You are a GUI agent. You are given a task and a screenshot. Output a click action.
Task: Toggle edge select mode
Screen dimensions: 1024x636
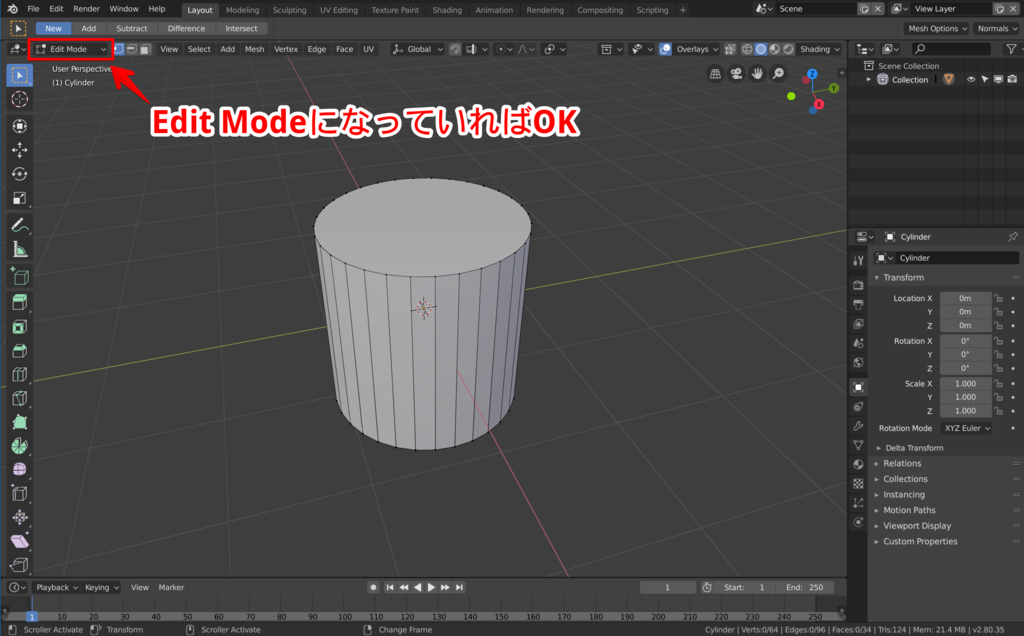(x=131, y=49)
